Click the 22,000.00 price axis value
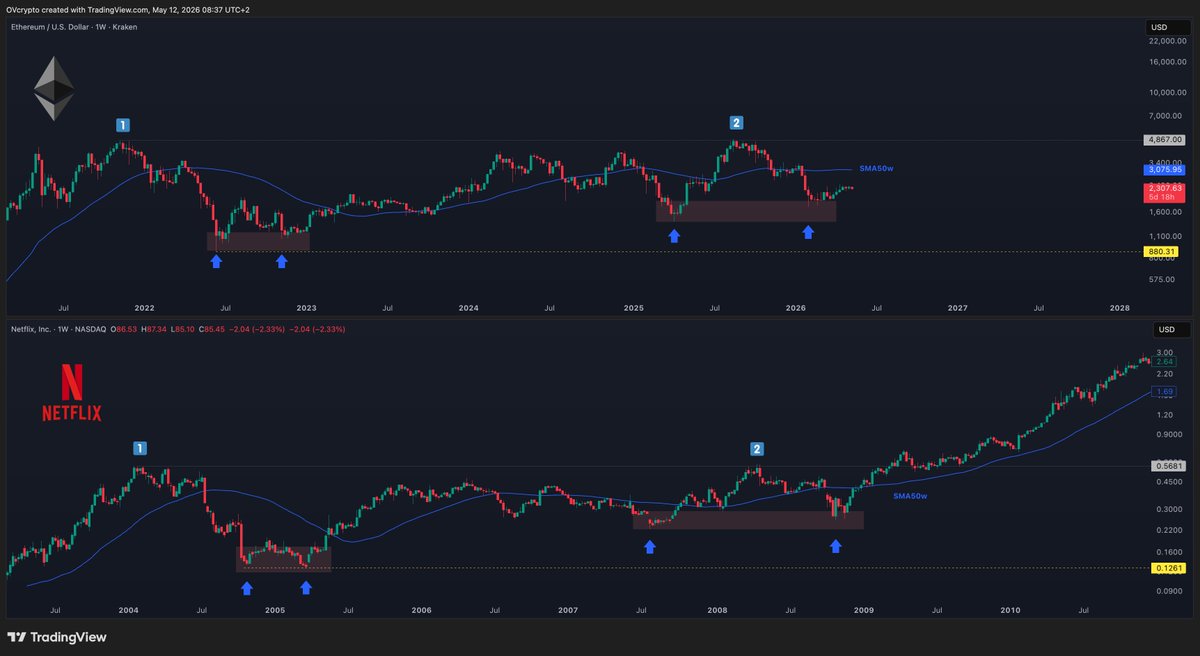Image resolution: width=1200 pixels, height=656 pixels. click(1166, 40)
